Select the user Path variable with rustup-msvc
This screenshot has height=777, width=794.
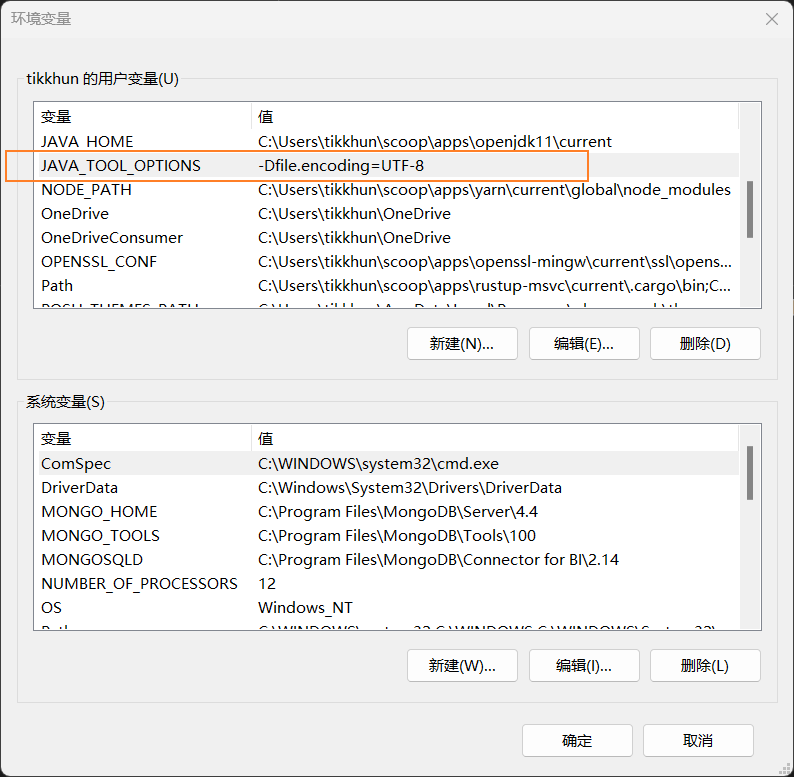pyautogui.click(x=388, y=286)
